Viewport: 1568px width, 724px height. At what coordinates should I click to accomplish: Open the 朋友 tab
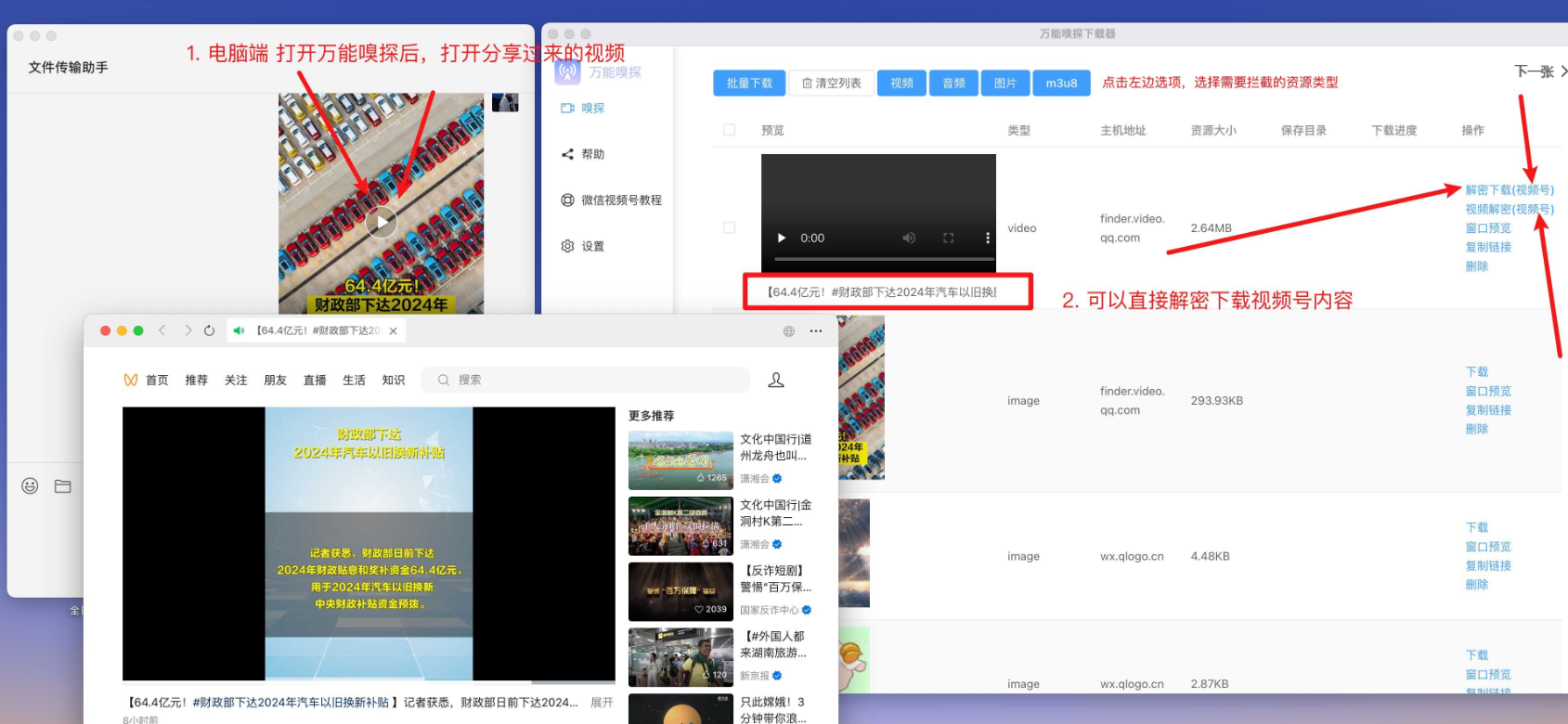point(275,381)
